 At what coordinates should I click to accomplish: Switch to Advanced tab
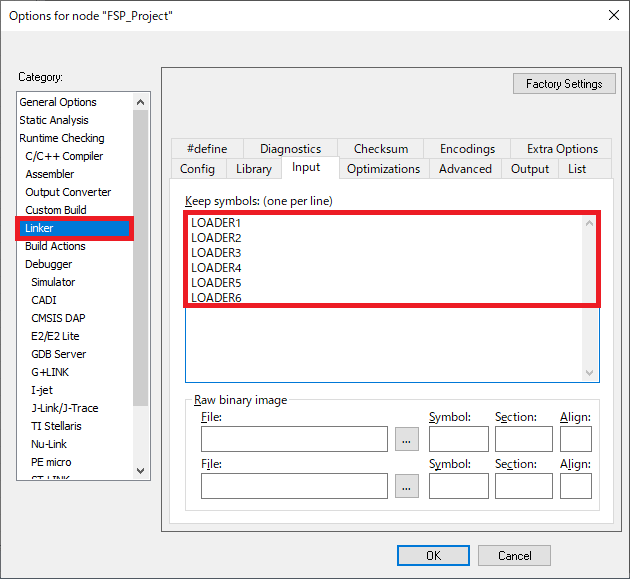click(x=465, y=169)
